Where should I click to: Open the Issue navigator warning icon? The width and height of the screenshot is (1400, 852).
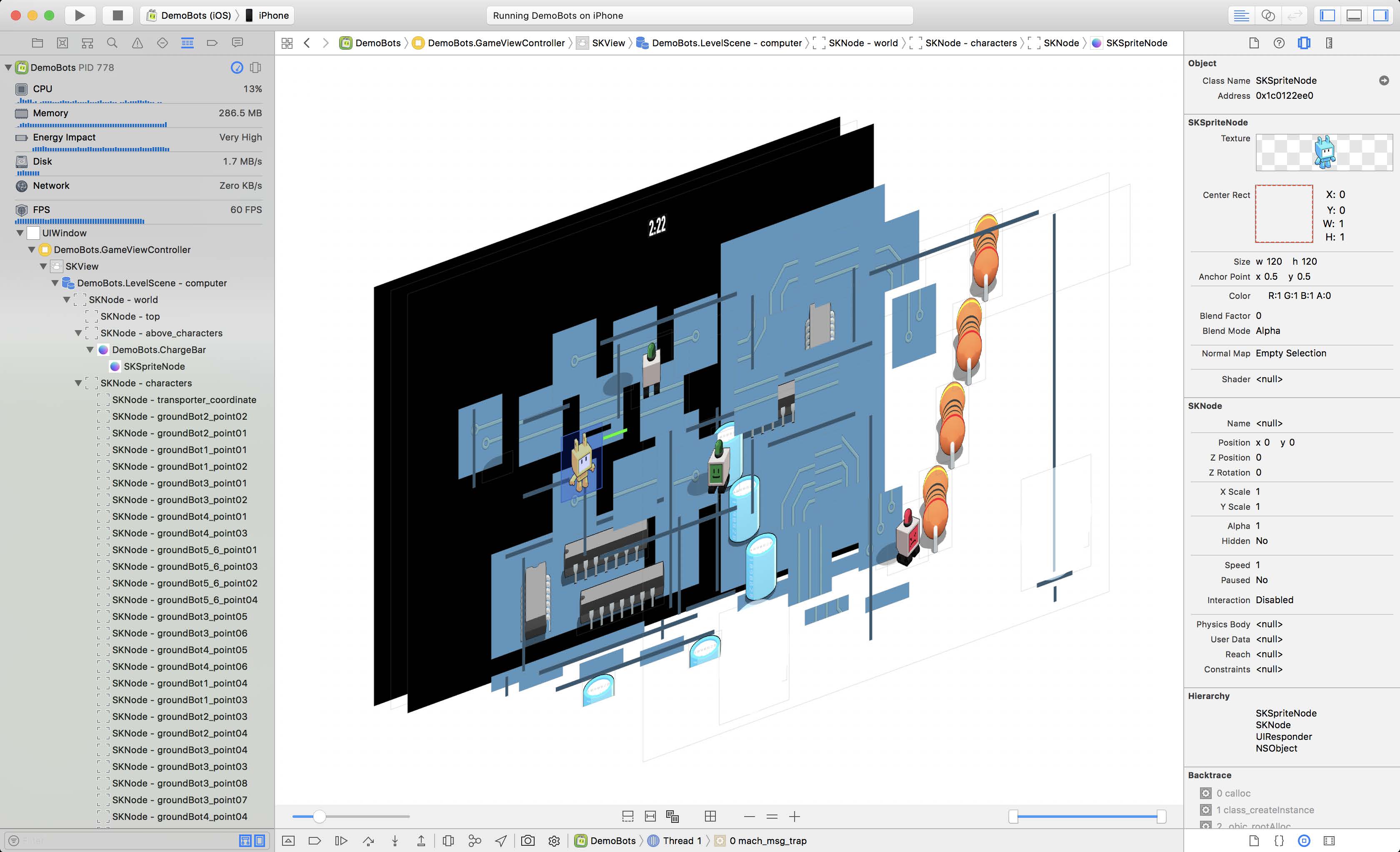coord(137,43)
